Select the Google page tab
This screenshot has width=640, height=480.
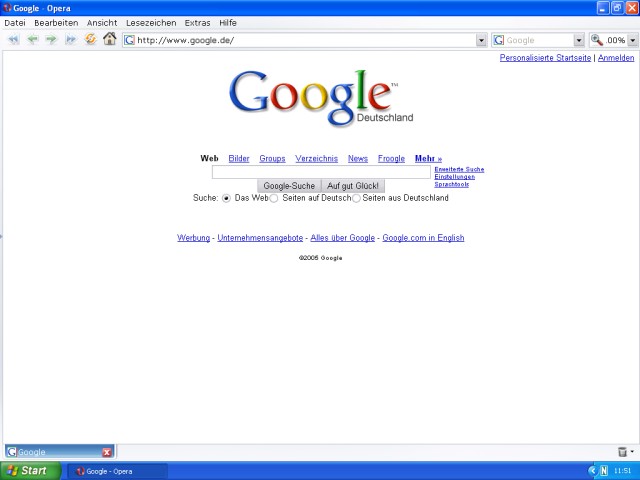59,452
